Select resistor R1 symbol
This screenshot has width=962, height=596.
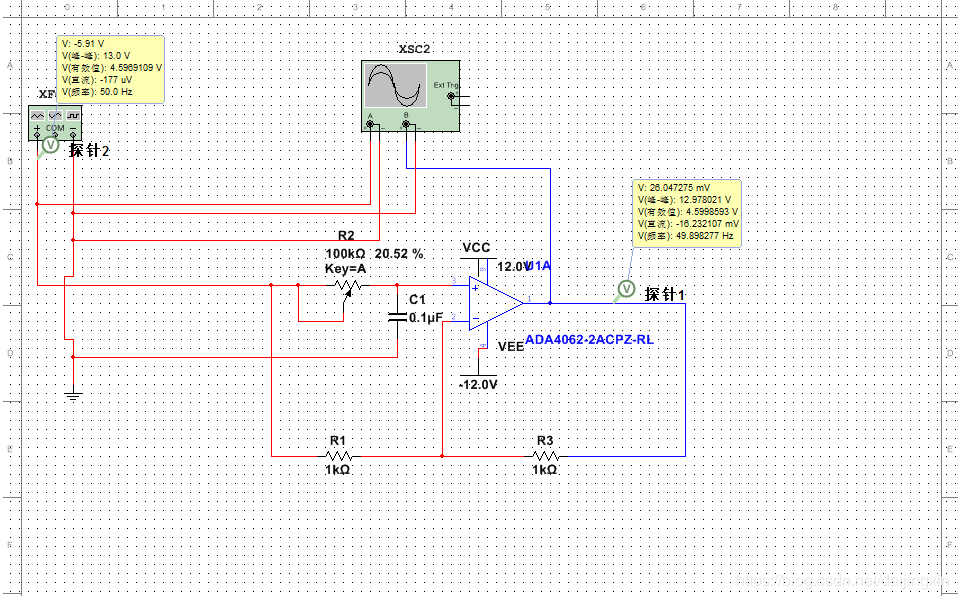click(x=338, y=456)
